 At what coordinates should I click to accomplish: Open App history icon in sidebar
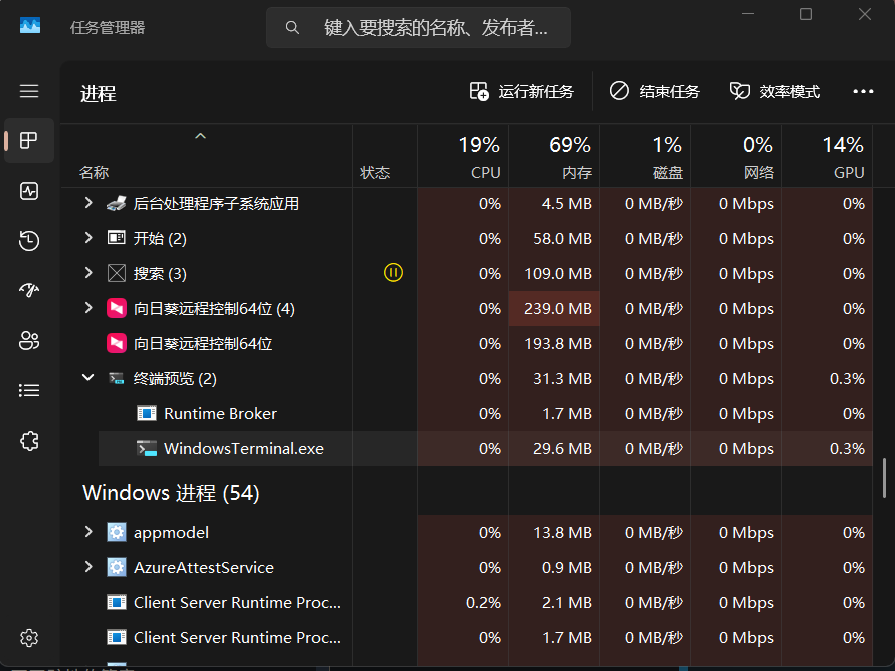pyautogui.click(x=29, y=241)
